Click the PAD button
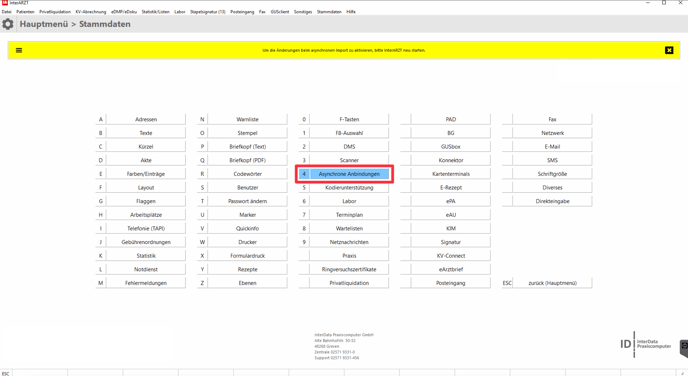 [451, 119]
